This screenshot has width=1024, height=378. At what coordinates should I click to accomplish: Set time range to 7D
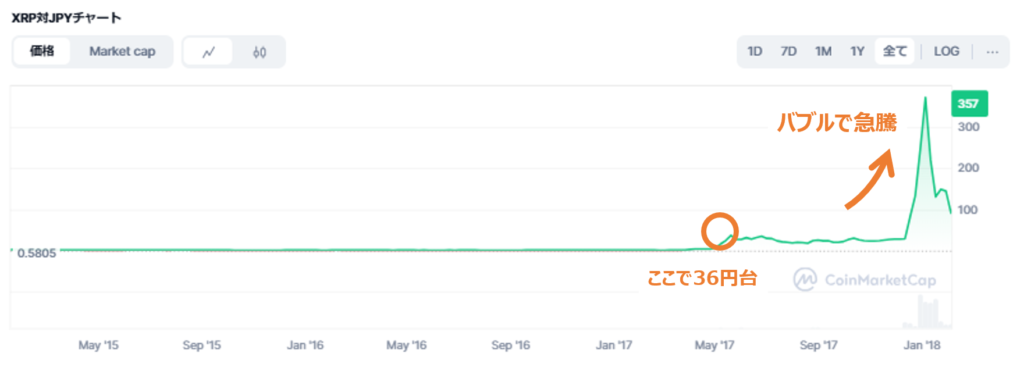point(789,52)
